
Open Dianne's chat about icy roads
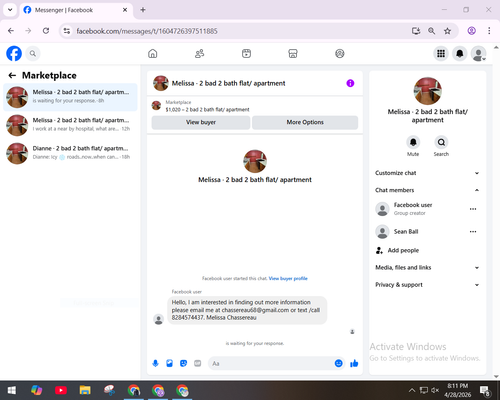70,154
